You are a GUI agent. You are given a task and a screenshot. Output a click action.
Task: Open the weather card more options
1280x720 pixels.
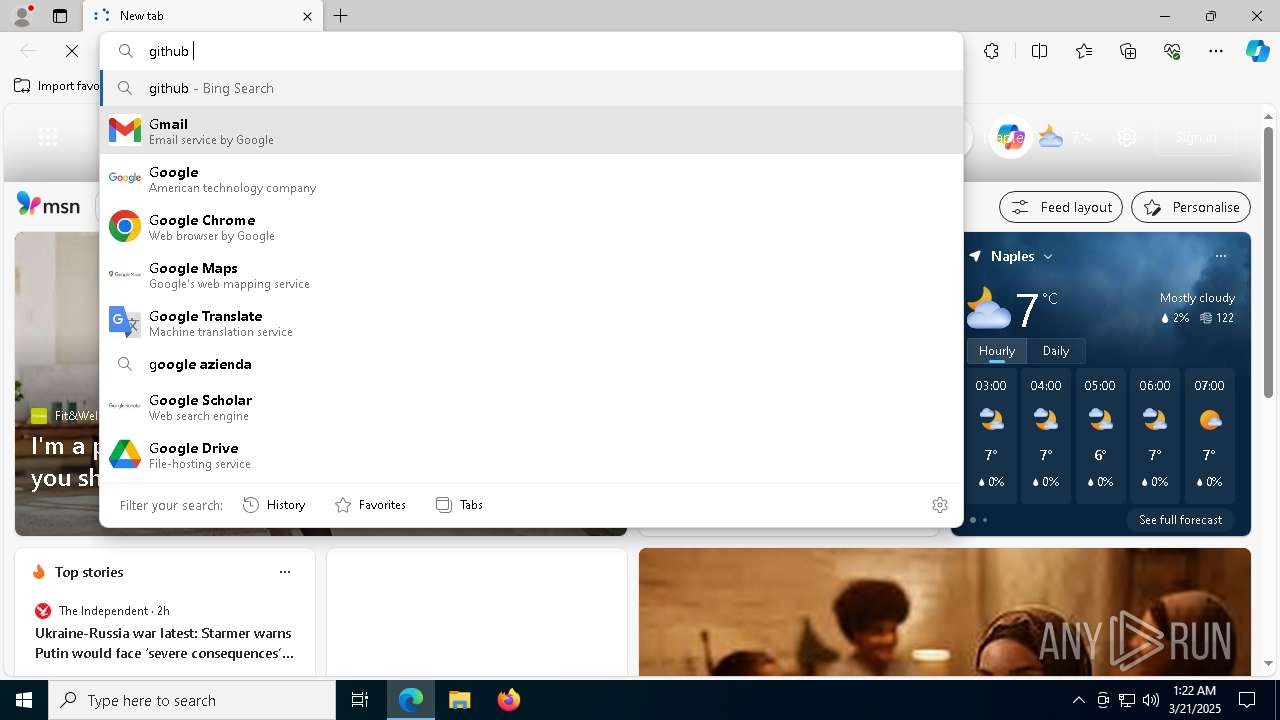coord(1221,256)
